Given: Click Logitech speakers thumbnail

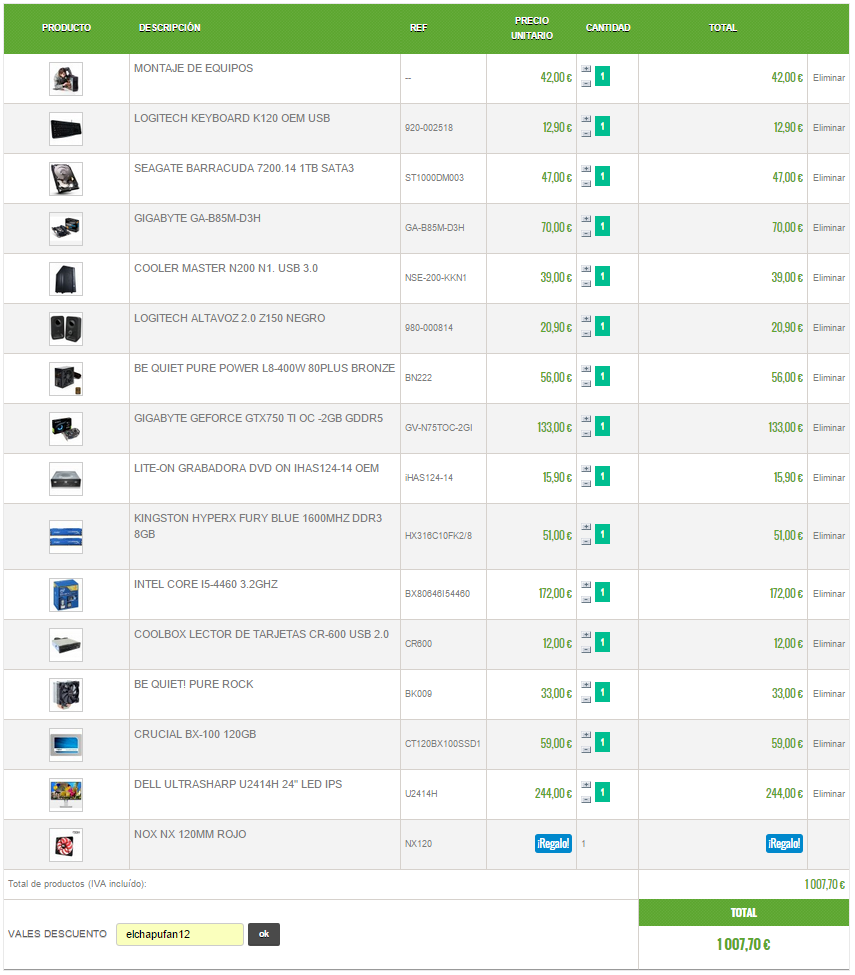Looking at the screenshot, I should point(66,329).
